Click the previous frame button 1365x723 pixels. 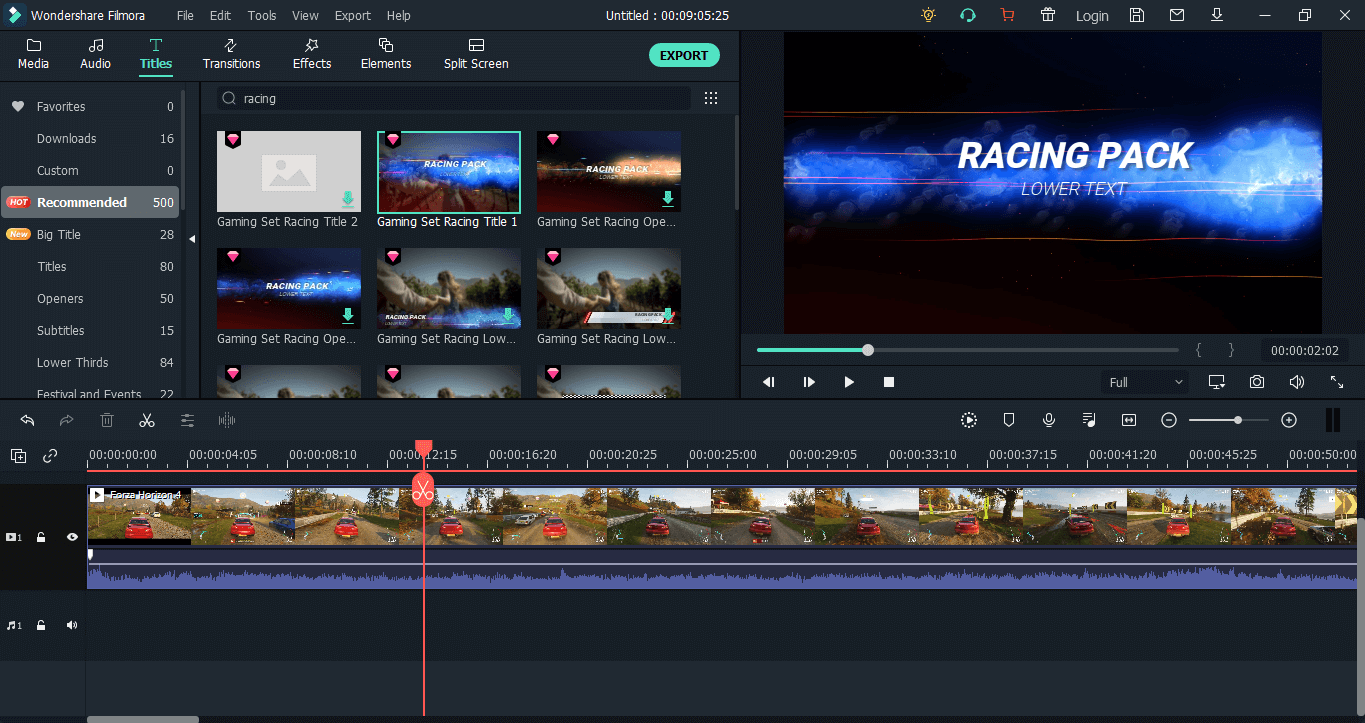coord(769,382)
